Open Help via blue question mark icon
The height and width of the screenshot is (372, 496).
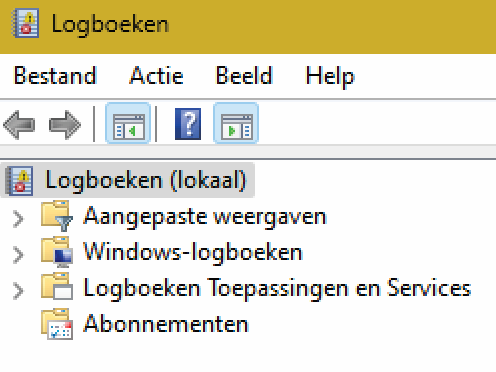(x=188, y=124)
